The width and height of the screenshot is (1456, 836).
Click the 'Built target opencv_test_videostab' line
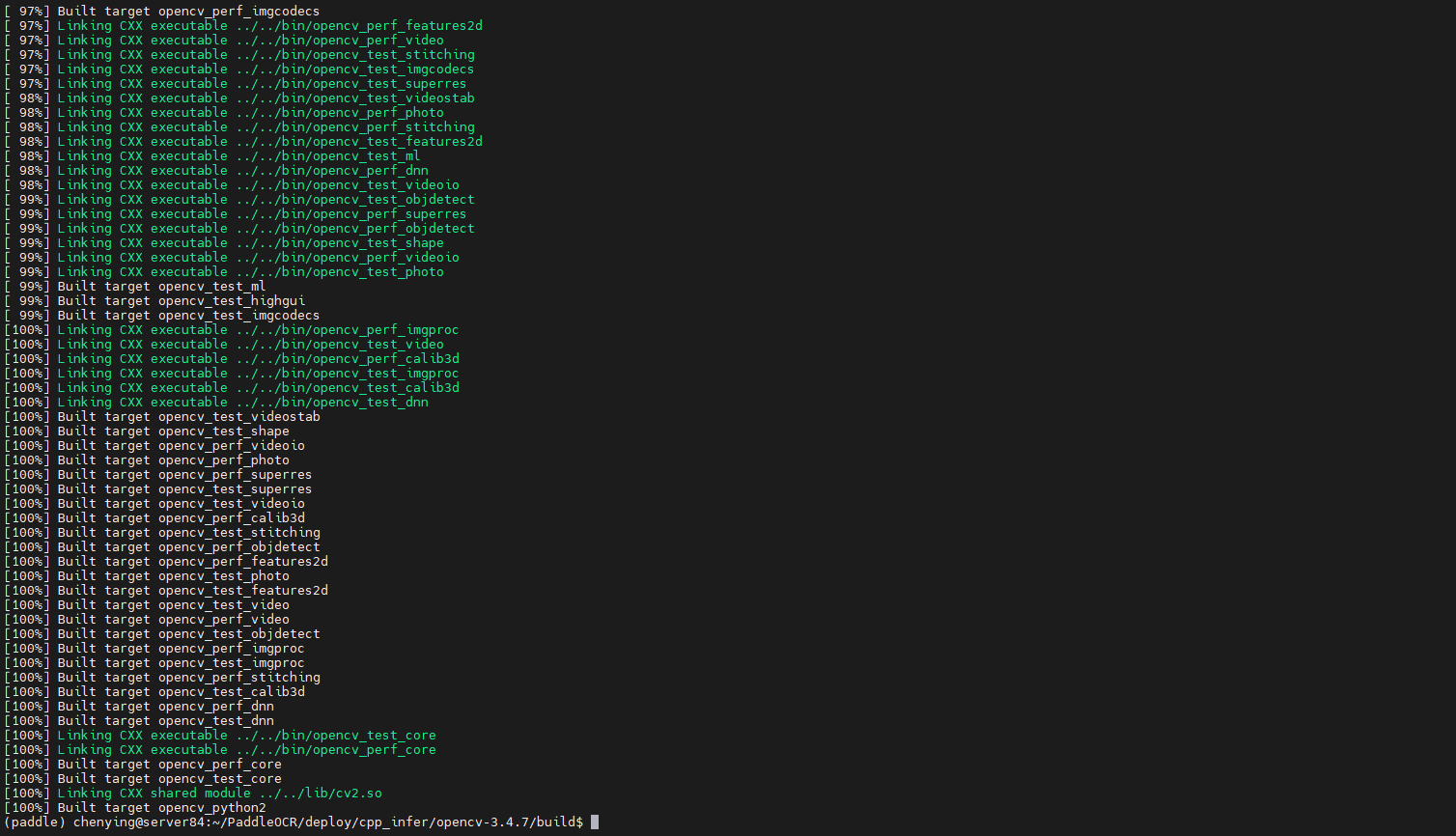coord(161,417)
